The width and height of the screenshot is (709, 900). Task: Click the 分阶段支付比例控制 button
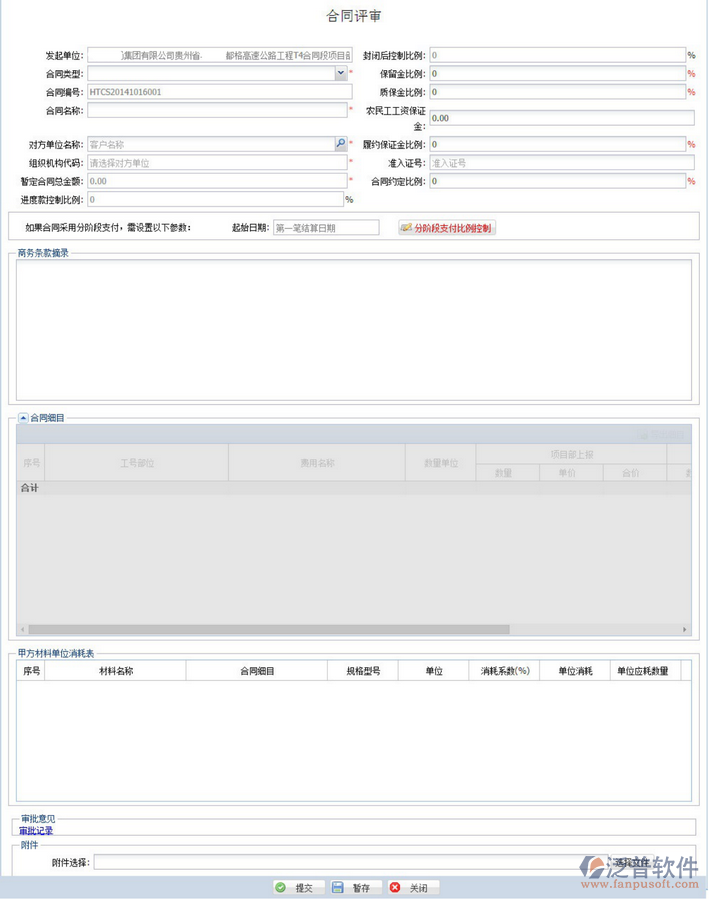click(447, 228)
